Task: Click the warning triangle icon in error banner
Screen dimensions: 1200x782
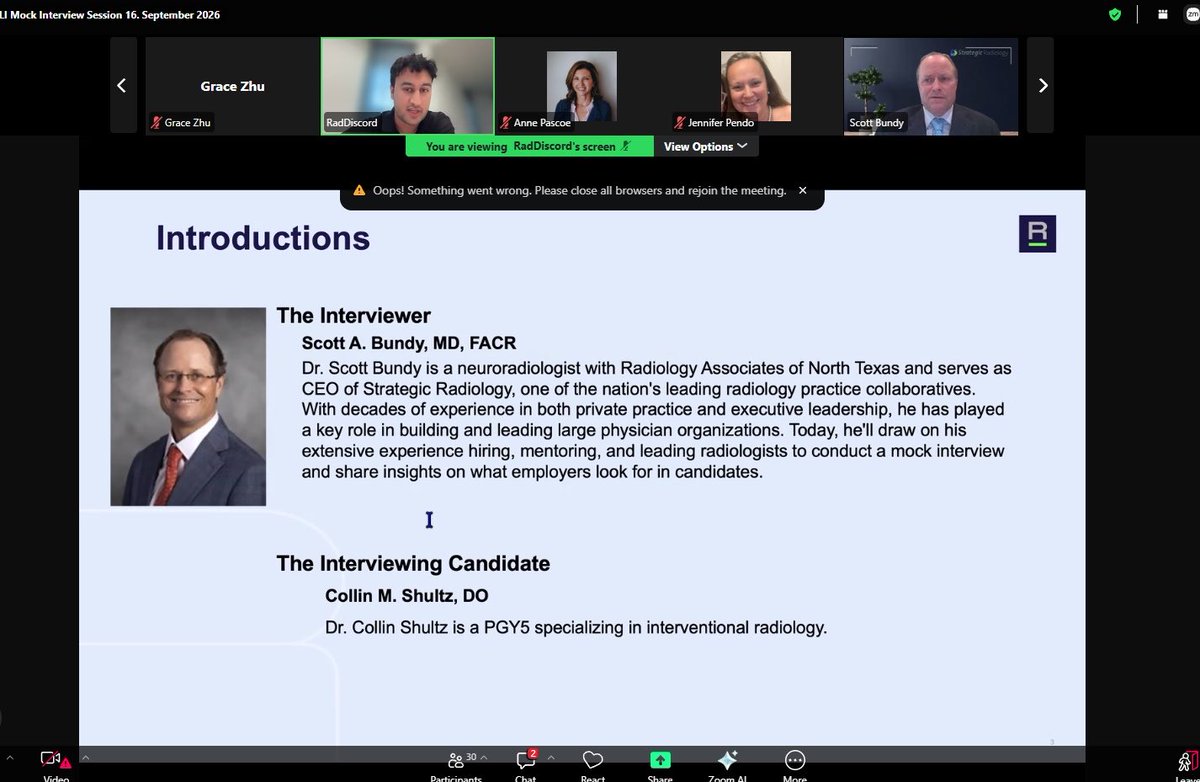Action: [x=359, y=190]
